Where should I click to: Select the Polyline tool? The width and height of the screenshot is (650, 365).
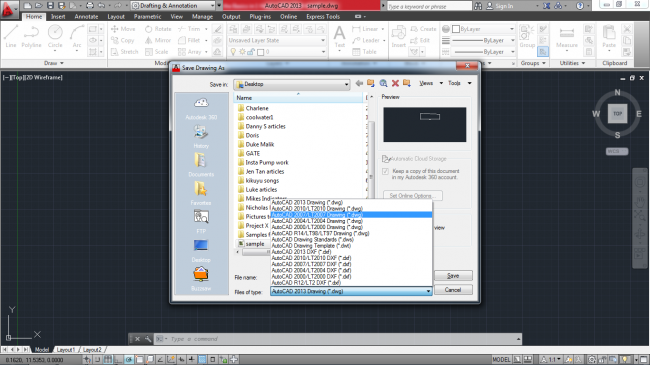pos(31,36)
